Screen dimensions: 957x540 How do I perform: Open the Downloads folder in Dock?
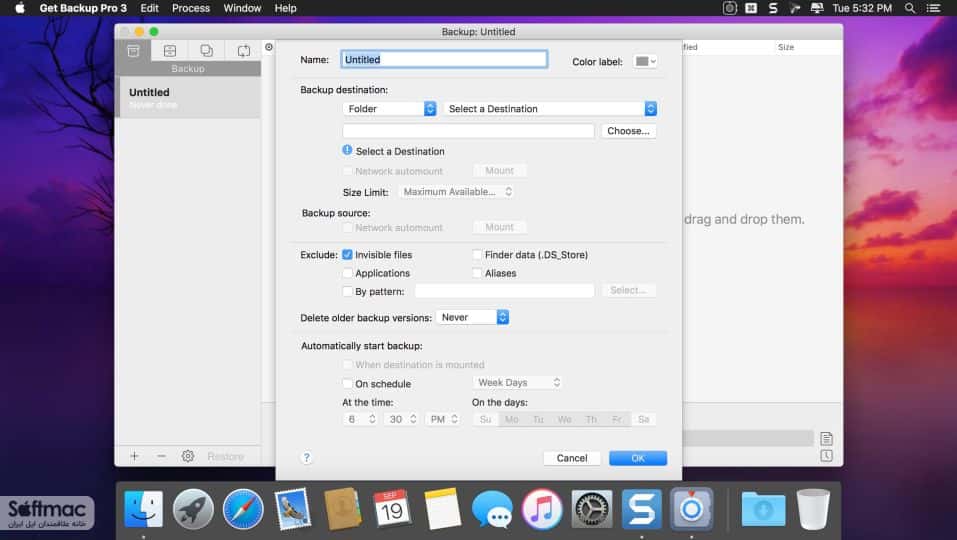click(x=763, y=509)
